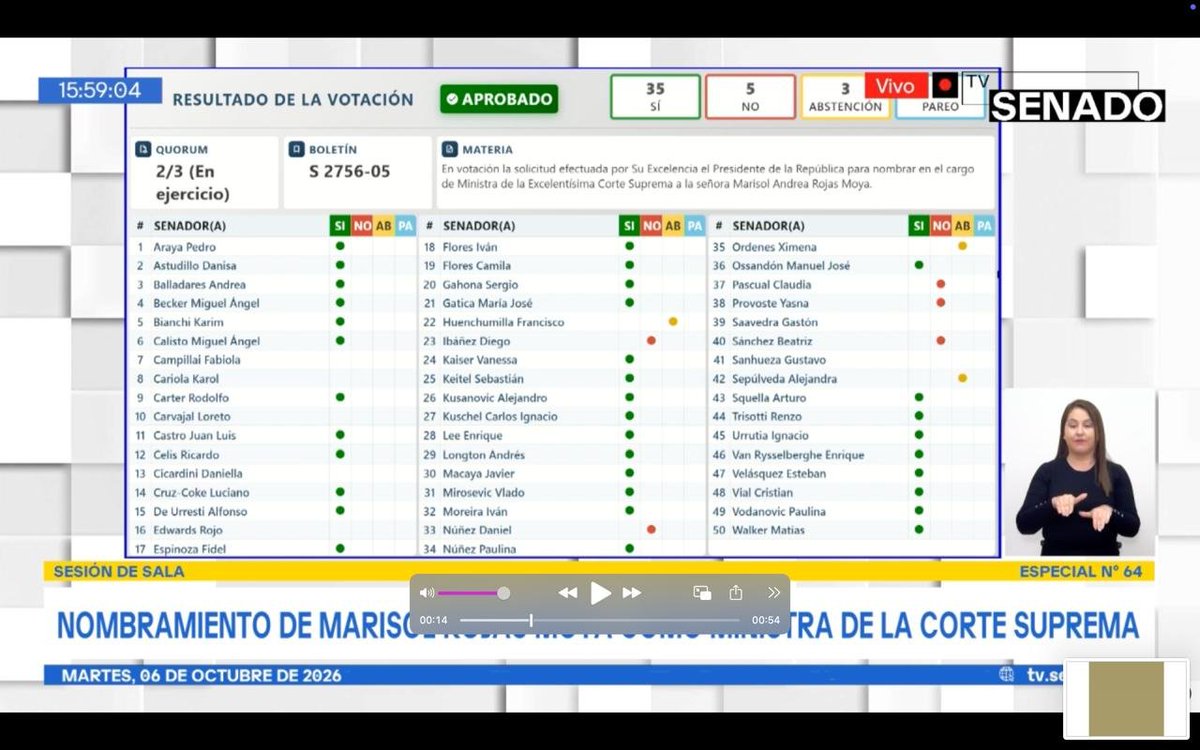Select senator row Kaiser Vanessa

click(562, 360)
